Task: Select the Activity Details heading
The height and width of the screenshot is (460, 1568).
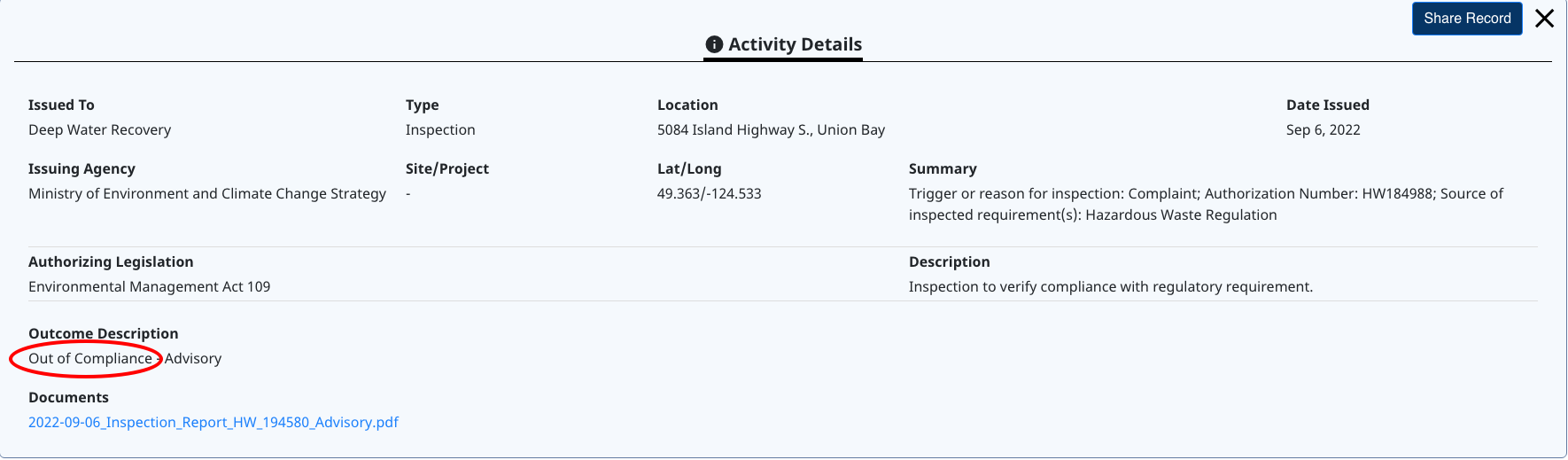Action: coord(795,44)
